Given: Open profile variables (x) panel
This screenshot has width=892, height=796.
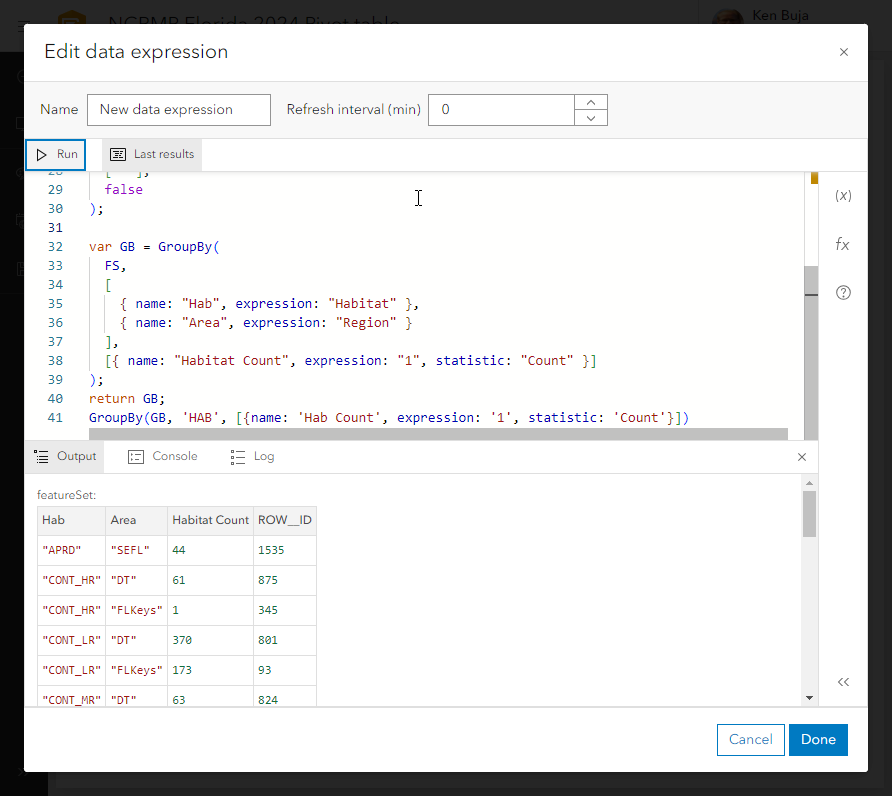Looking at the screenshot, I should click(843, 196).
